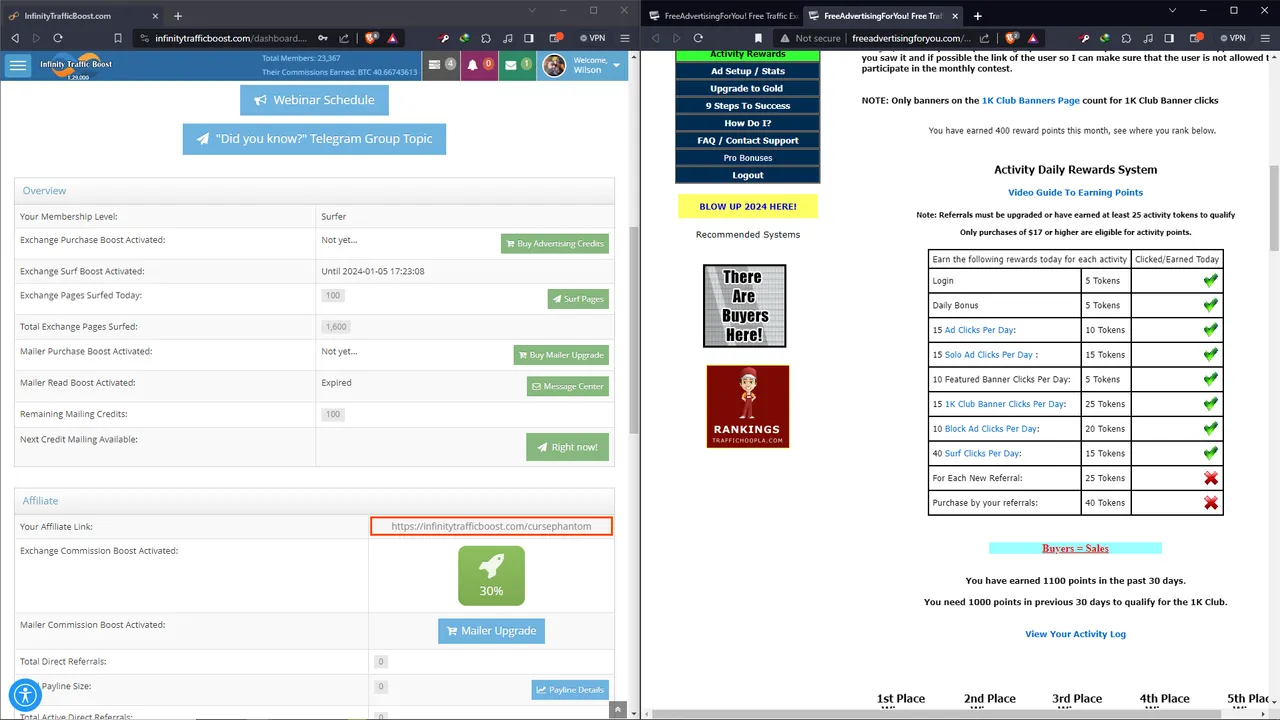Image resolution: width=1280 pixels, height=720 pixels.
Task: Open site settings icon in left address bar
Action: coord(144,38)
